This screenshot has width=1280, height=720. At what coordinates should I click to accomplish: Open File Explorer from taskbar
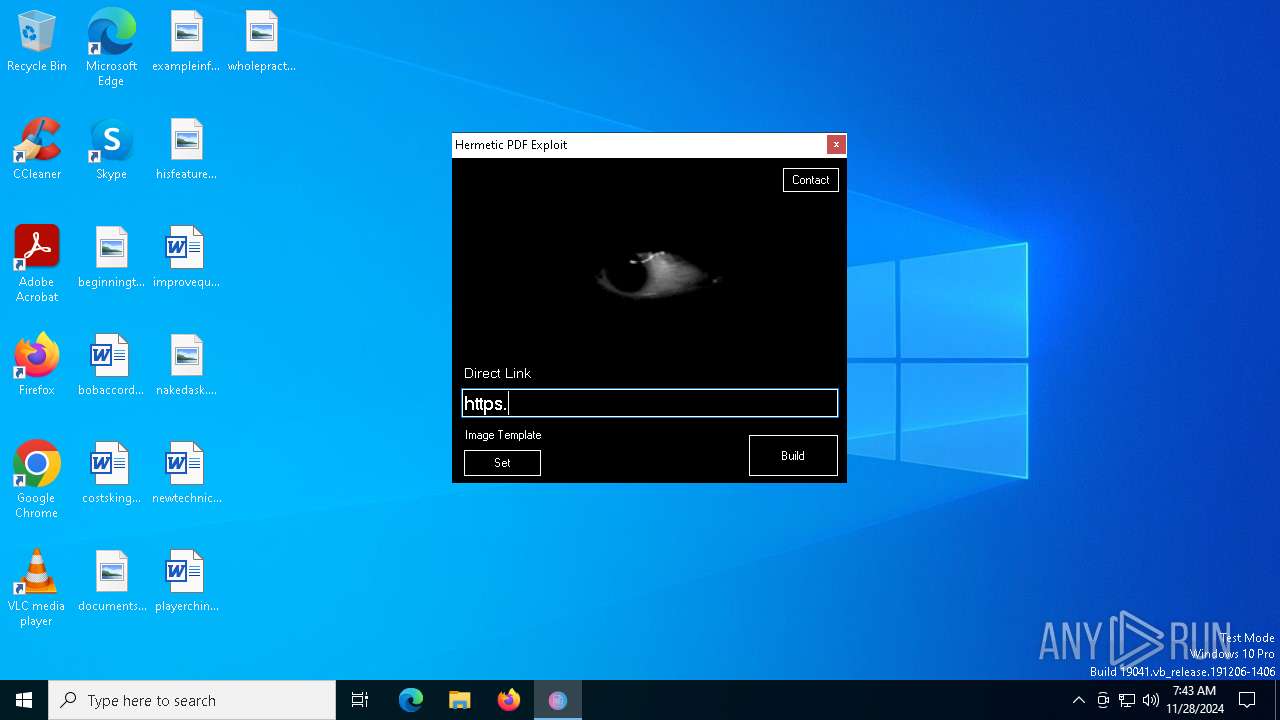[x=460, y=700]
